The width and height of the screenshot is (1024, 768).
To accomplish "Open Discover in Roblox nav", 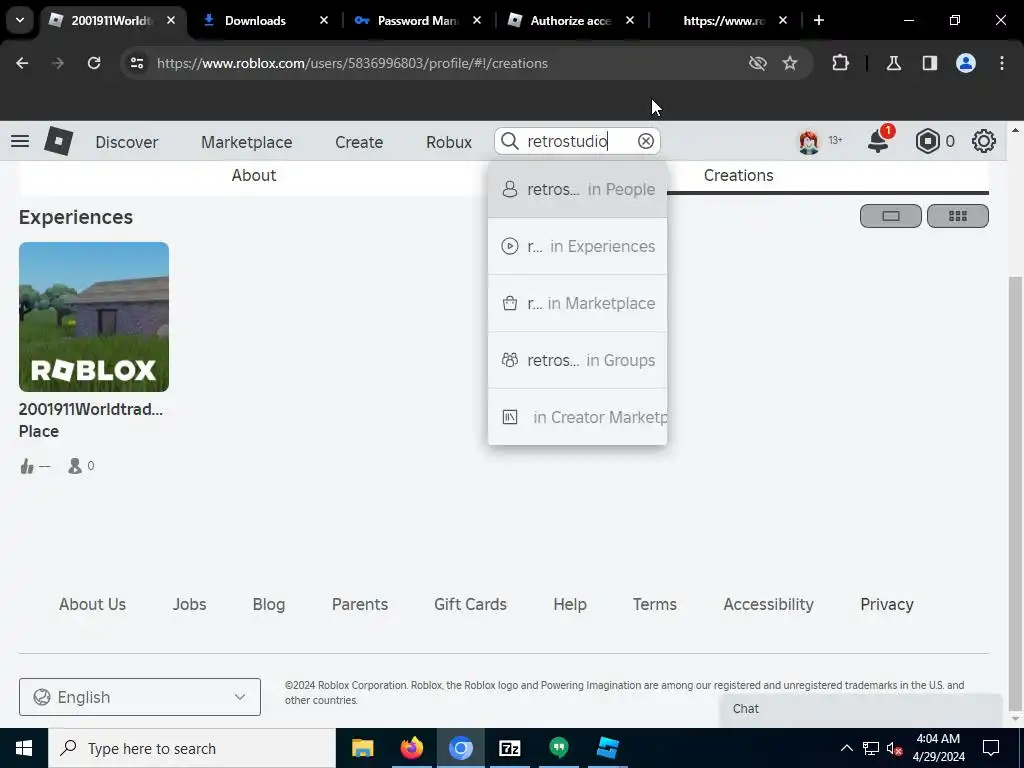I will [x=127, y=142].
